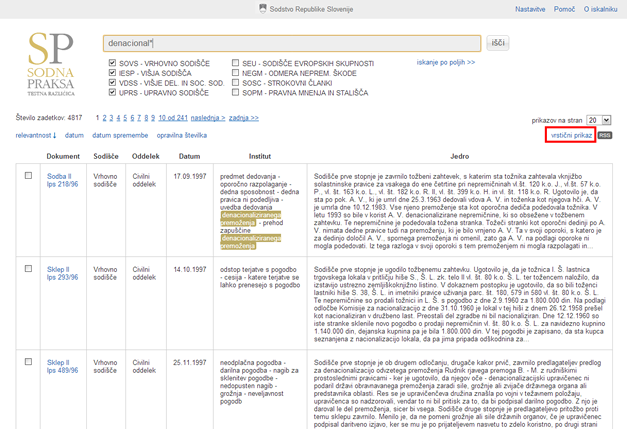627x429 pixels.
Task: Go to results page 9
Action: (x=153, y=118)
